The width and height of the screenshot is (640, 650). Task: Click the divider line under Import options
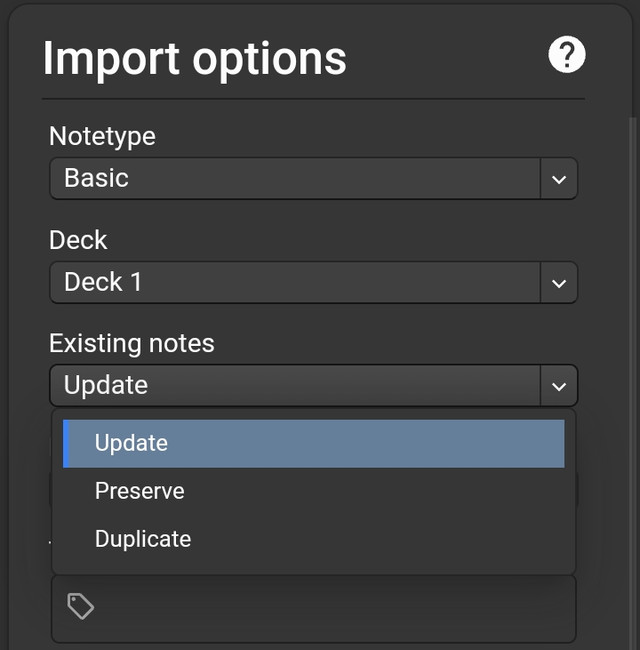[x=313, y=99]
